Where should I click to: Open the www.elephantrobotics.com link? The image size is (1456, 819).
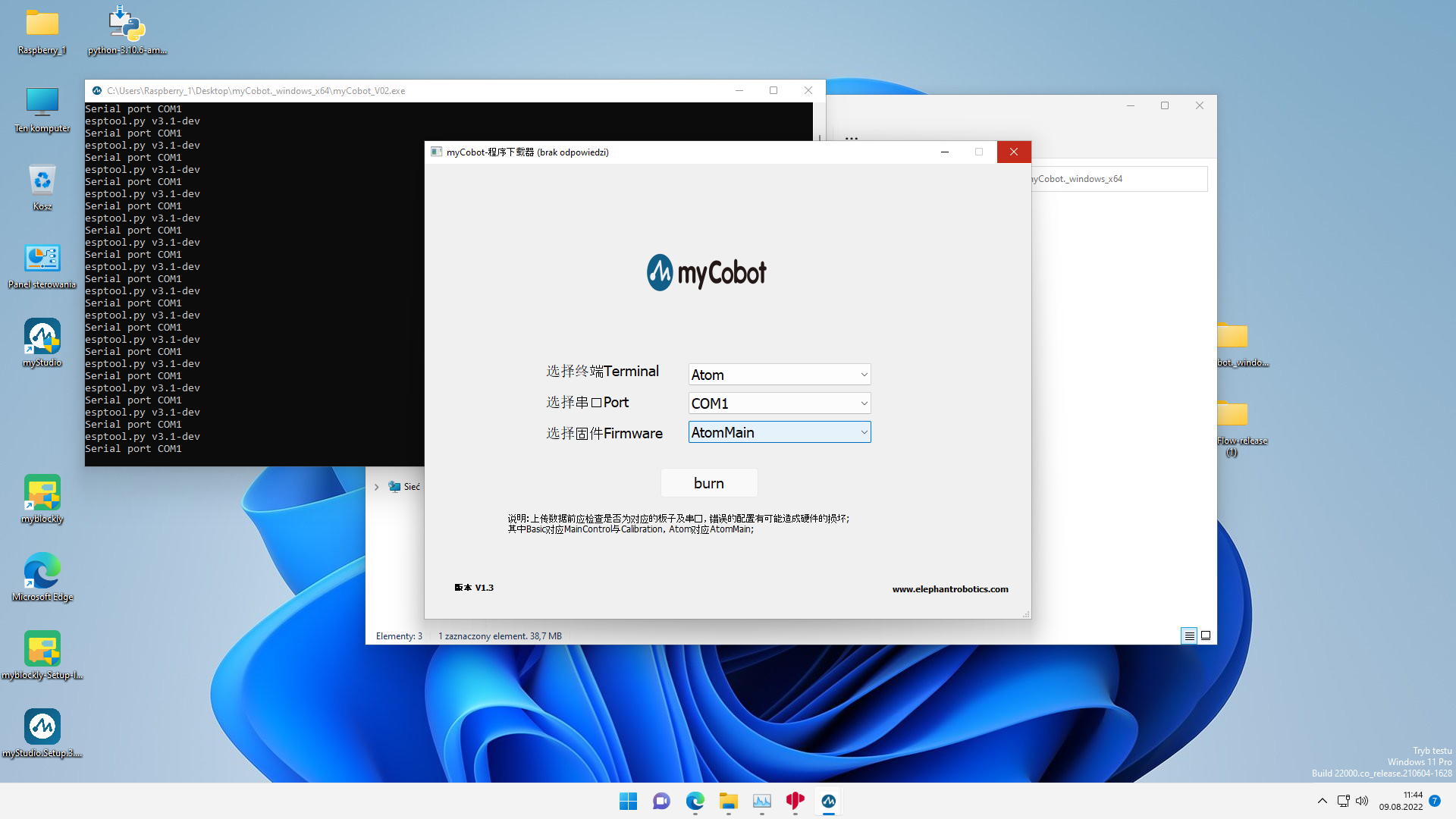(x=950, y=589)
